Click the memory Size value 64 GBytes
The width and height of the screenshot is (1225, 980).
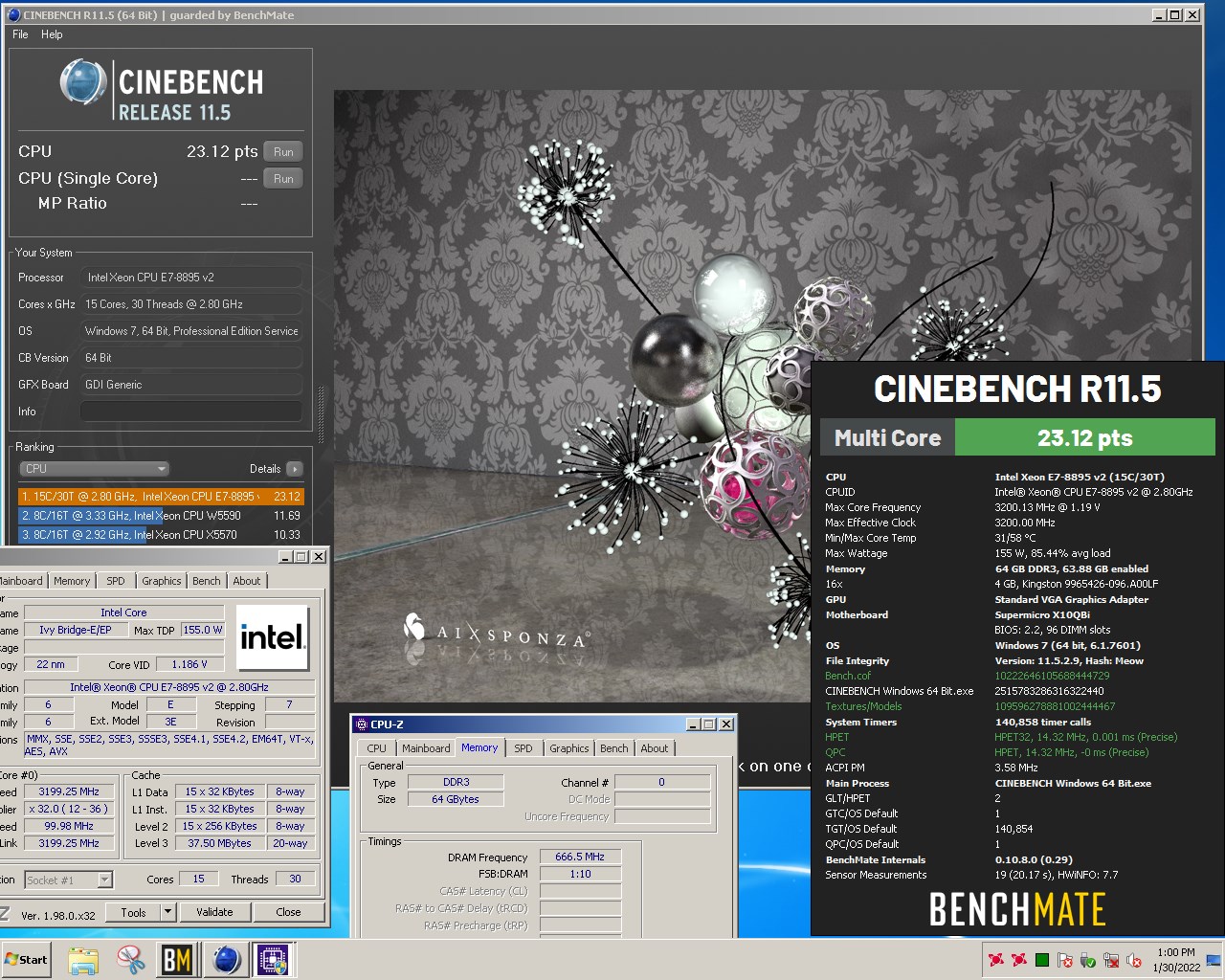tap(457, 799)
